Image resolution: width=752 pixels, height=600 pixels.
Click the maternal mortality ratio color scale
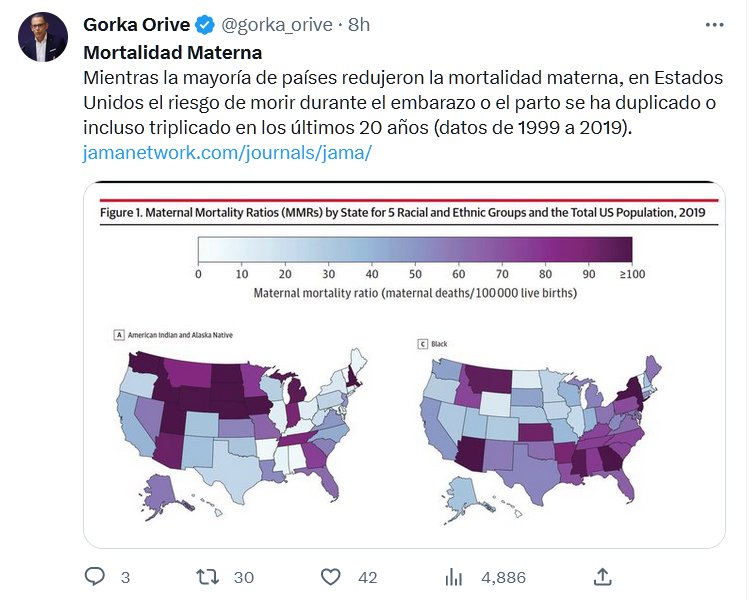tap(414, 250)
